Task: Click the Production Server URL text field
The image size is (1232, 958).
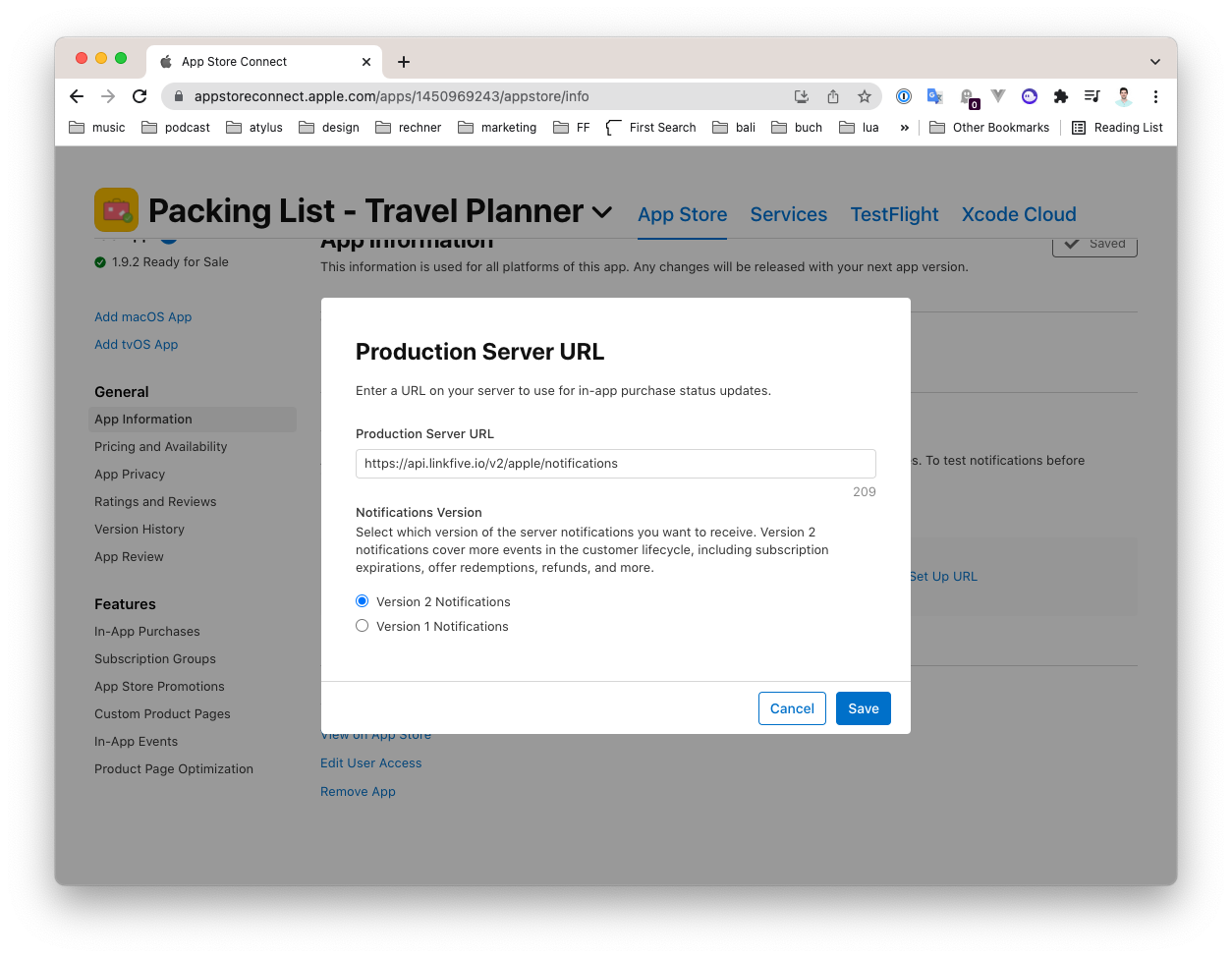Action: [616, 464]
